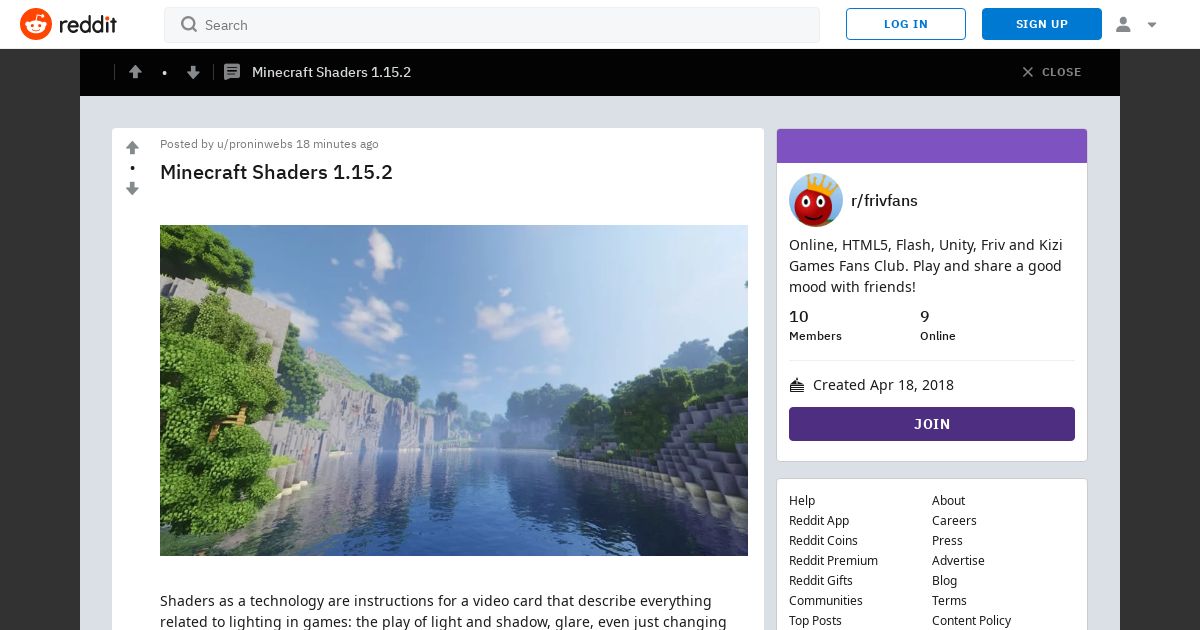Click the '18 minutes ago' timestamp
1200x630 pixels.
pos(337,144)
